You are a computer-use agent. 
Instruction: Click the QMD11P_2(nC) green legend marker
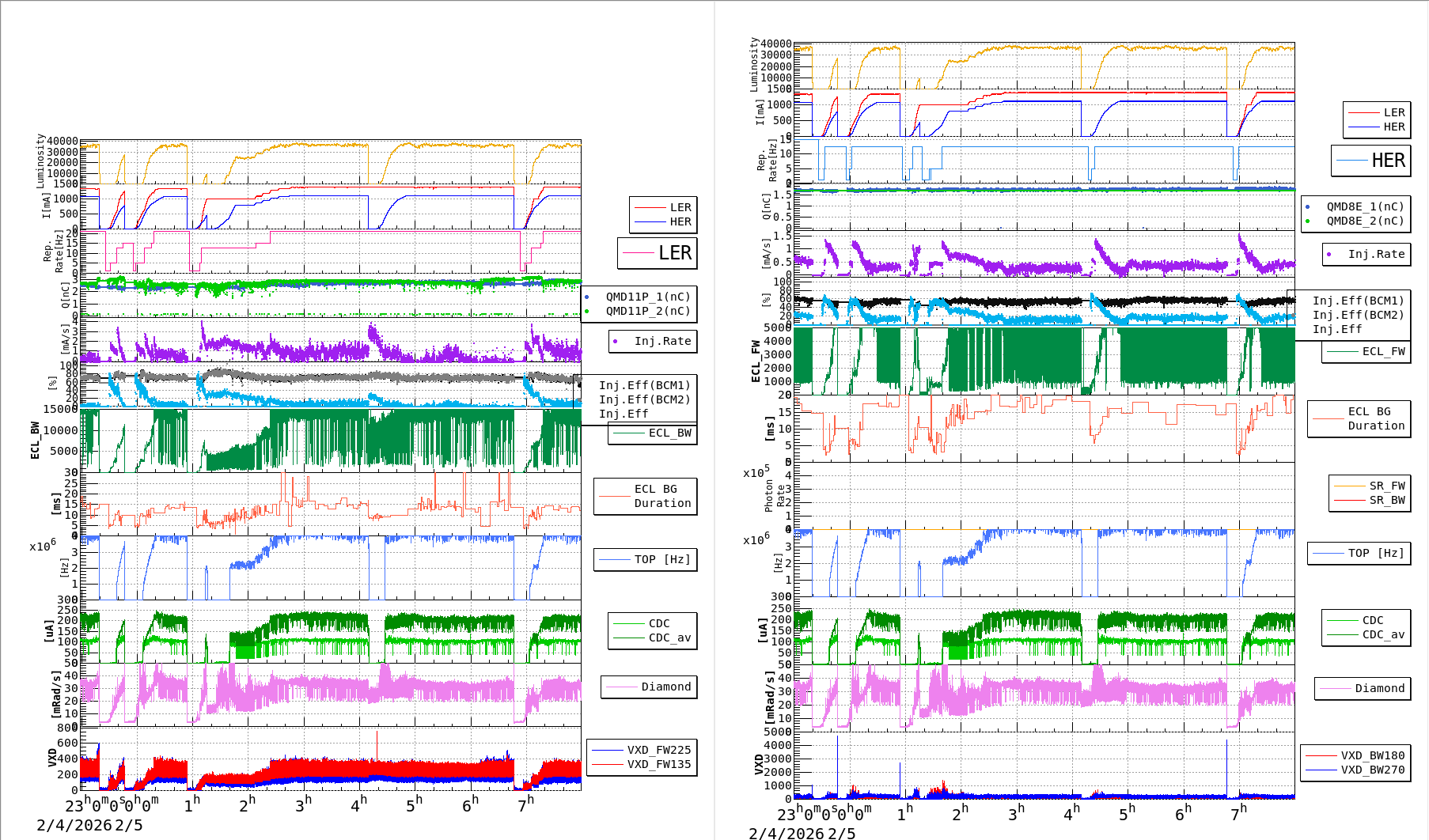pyautogui.click(x=586, y=312)
